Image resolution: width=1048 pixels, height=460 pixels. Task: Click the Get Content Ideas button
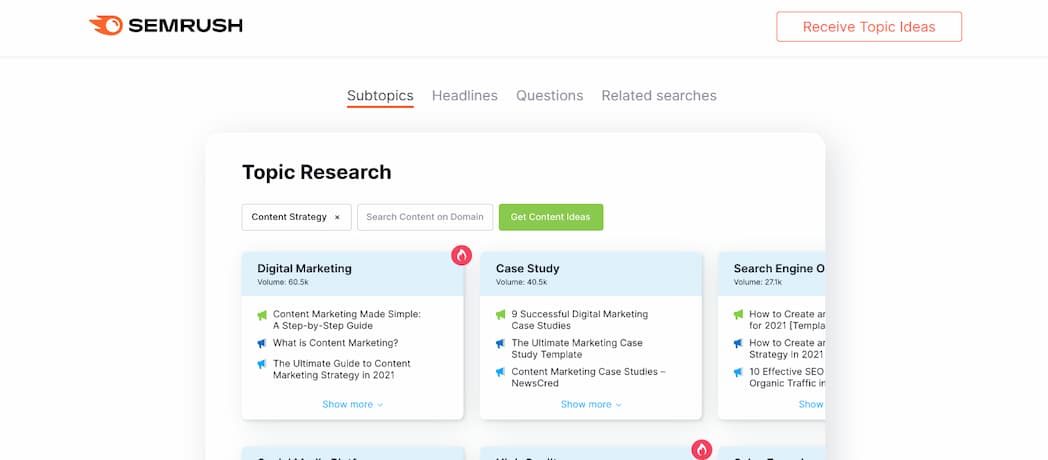click(551, 217)
